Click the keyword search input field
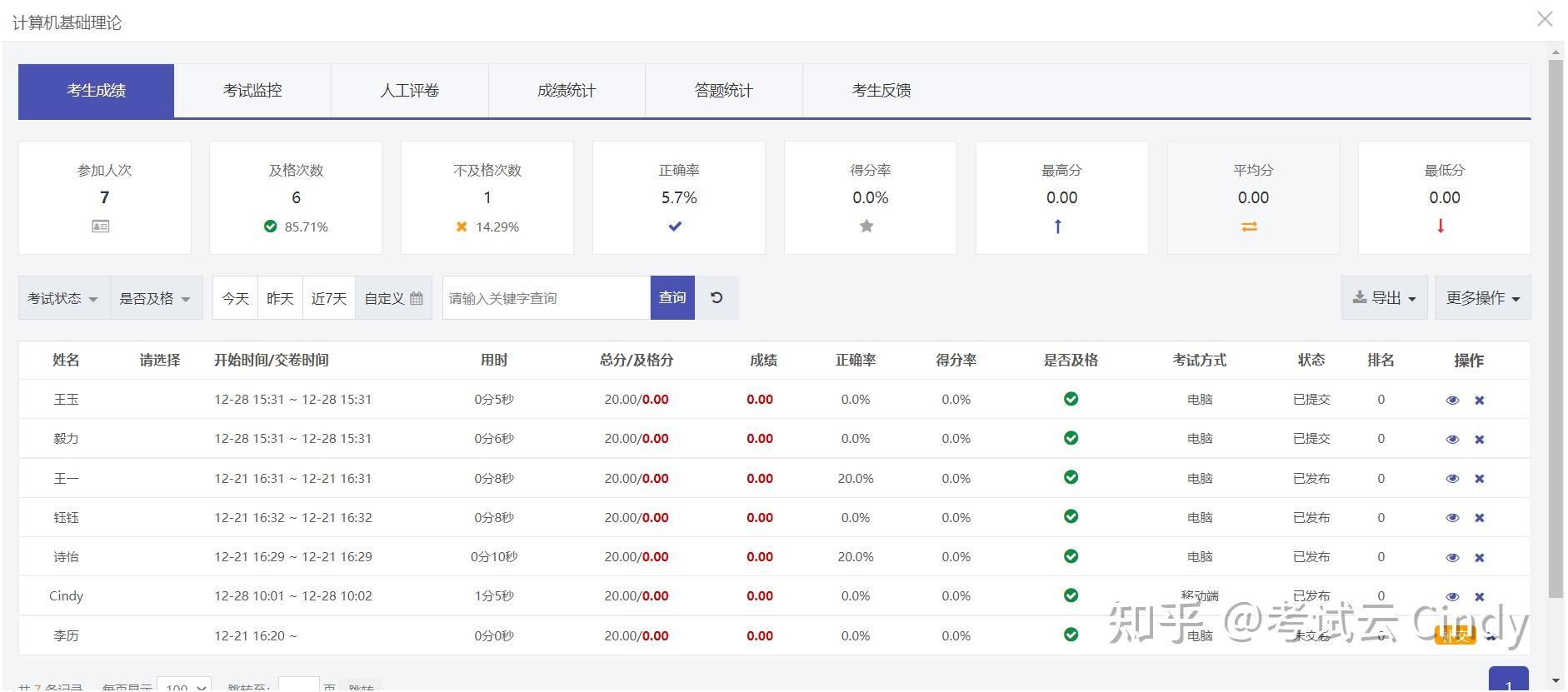Image resolution: width=1568 pixels, height=692 pixels. (547, 298)
